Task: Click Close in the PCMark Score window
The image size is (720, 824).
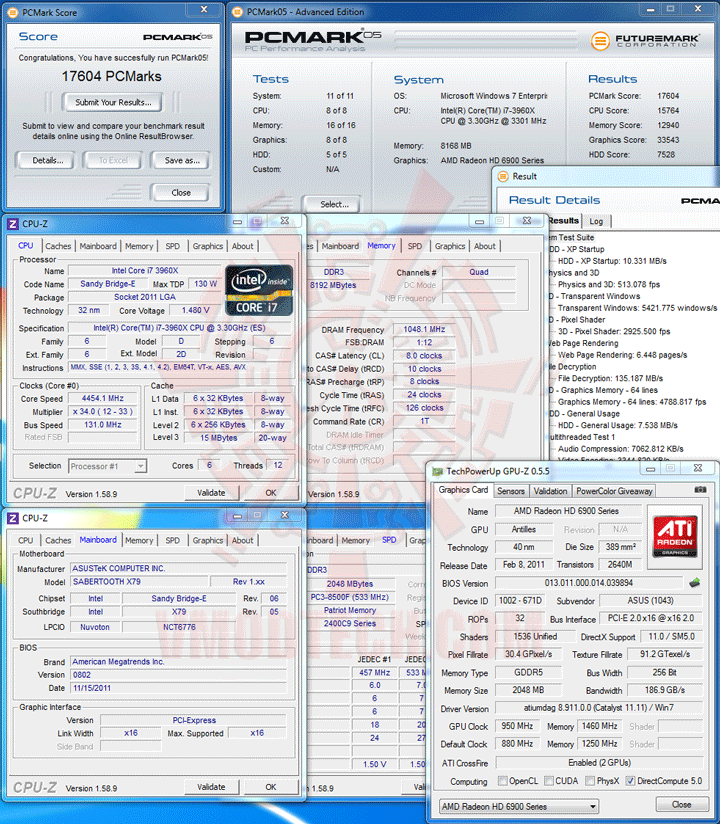Action: [x=181, y=193]
